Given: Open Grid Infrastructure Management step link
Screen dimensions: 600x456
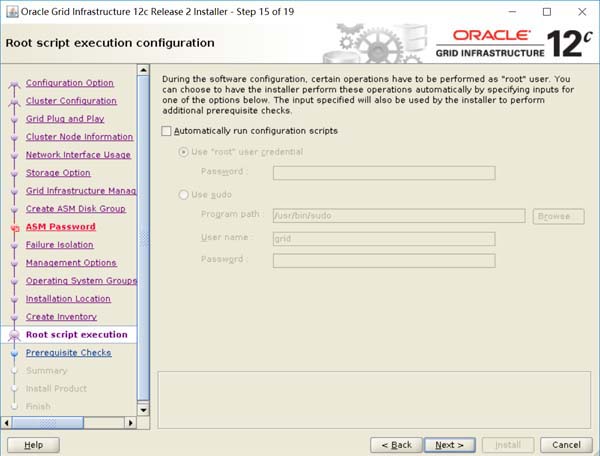Looking at the screenshot, I should pos(81,191).
